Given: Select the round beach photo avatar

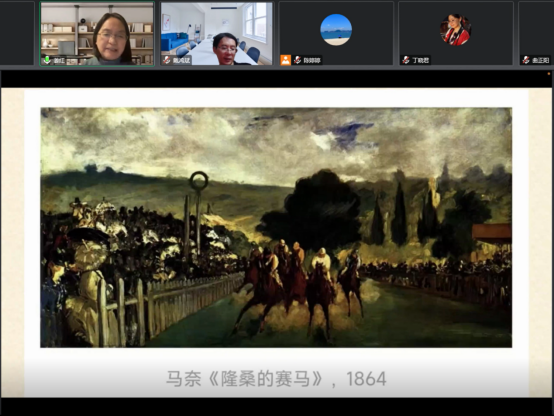Looking at the screenshot, I should click(x=336, y=30).
